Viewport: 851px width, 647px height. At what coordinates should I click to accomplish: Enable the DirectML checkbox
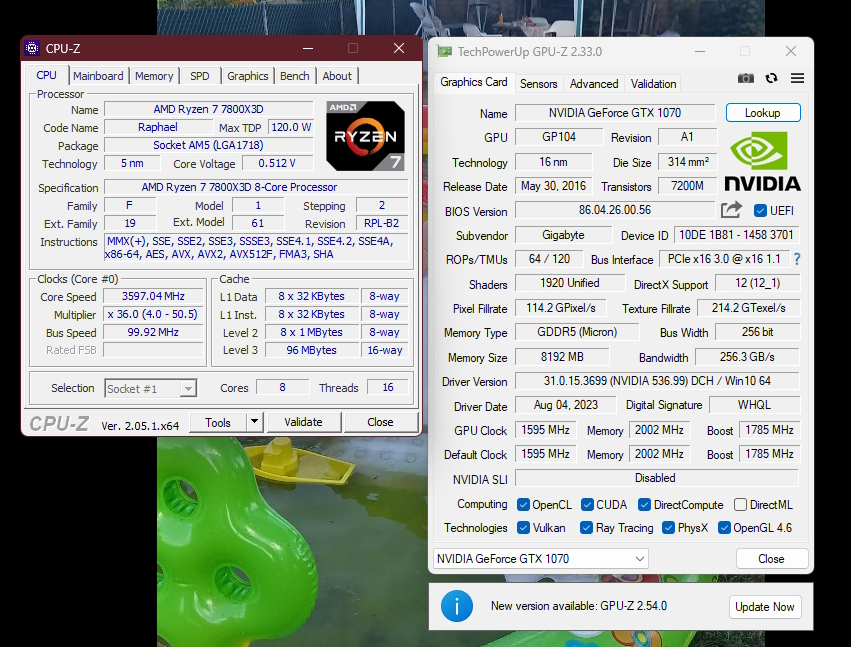740,505
